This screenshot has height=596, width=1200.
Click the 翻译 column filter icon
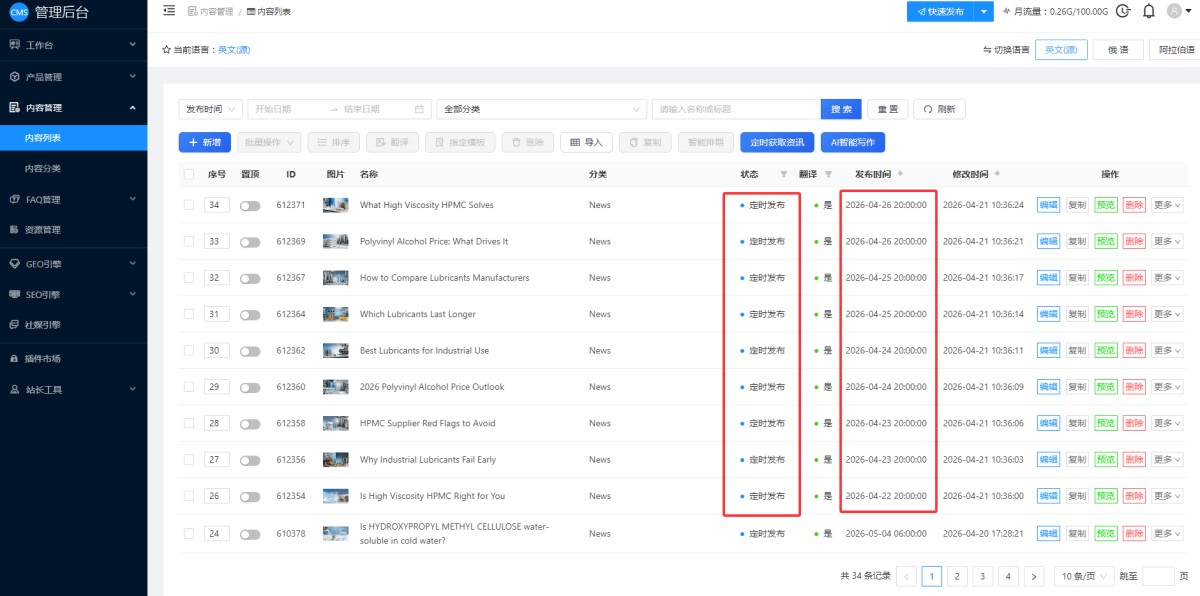tap(827, 174)
